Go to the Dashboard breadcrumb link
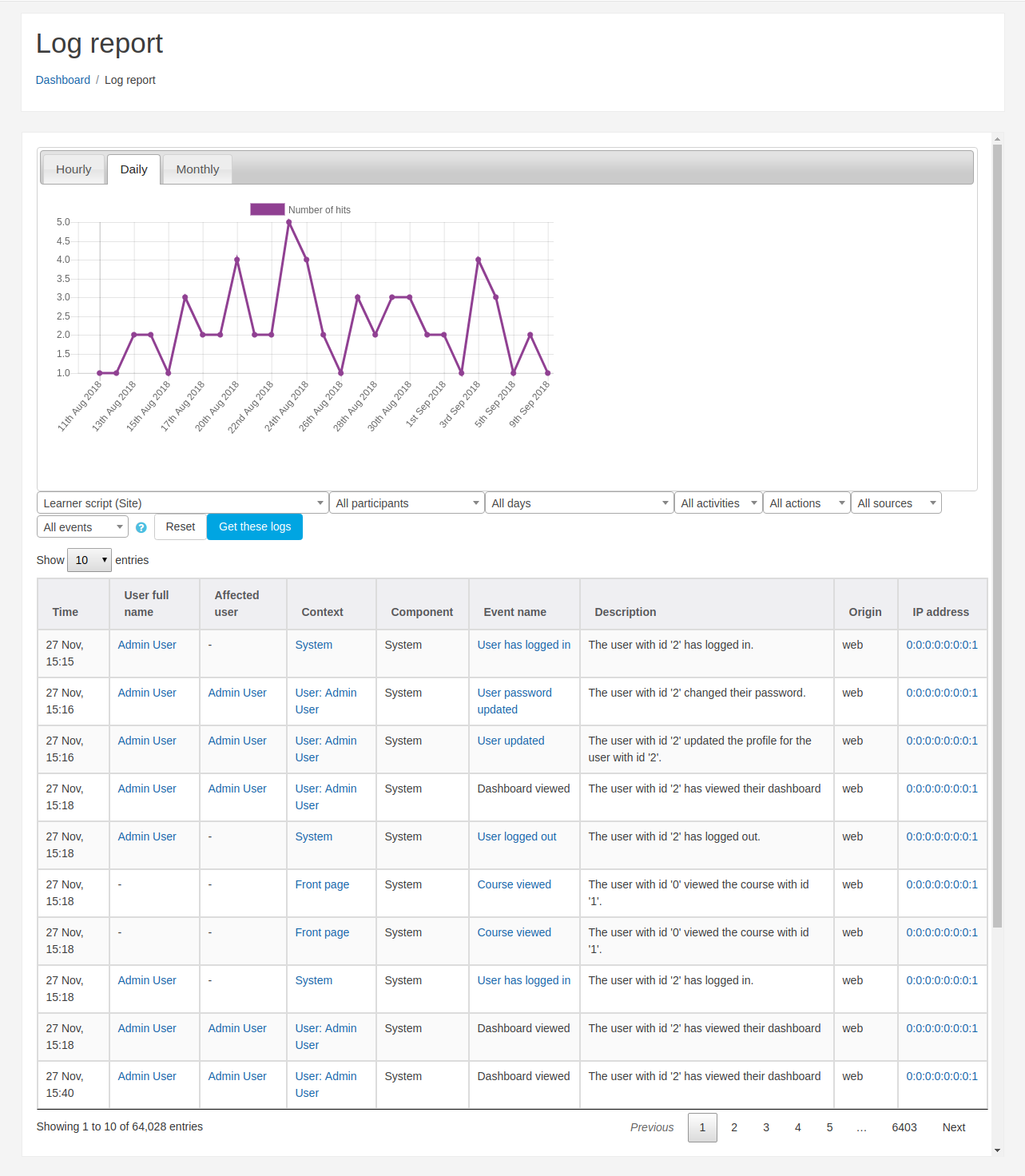The image size is (1025, 1176). coord(63,80)
